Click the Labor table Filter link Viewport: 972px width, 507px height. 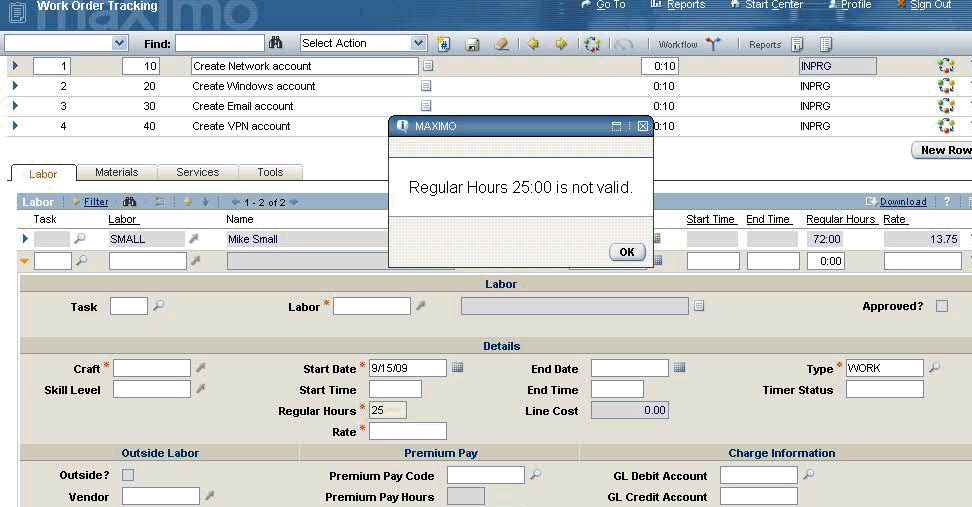point(95,201)
